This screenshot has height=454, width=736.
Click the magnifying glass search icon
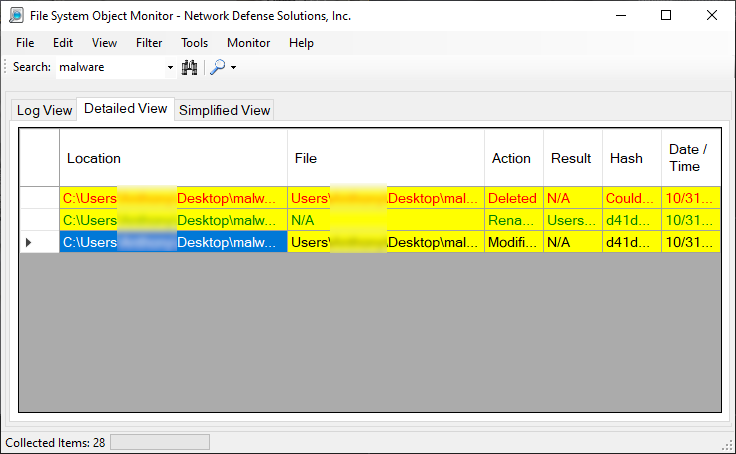tap(217, 67)
